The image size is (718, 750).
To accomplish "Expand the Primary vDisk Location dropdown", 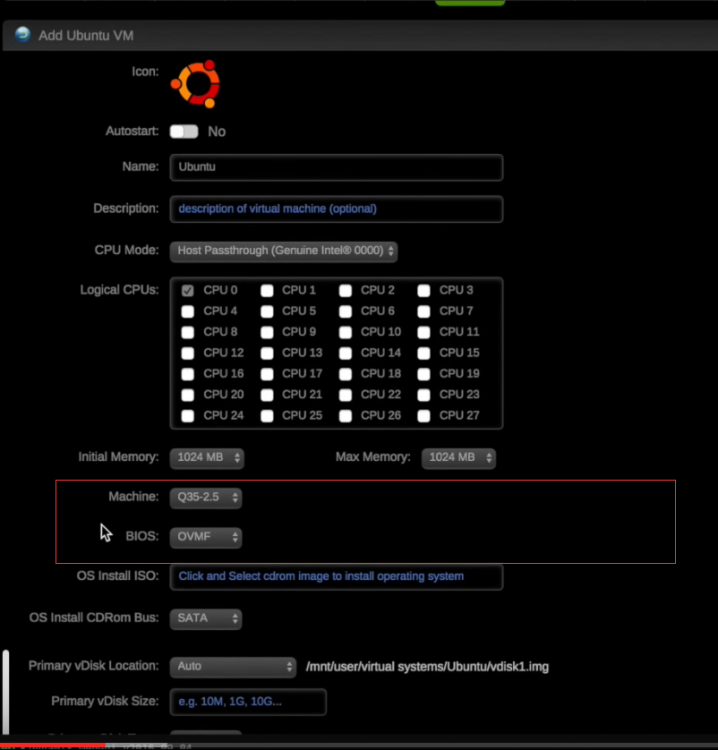I will [233, 667].
